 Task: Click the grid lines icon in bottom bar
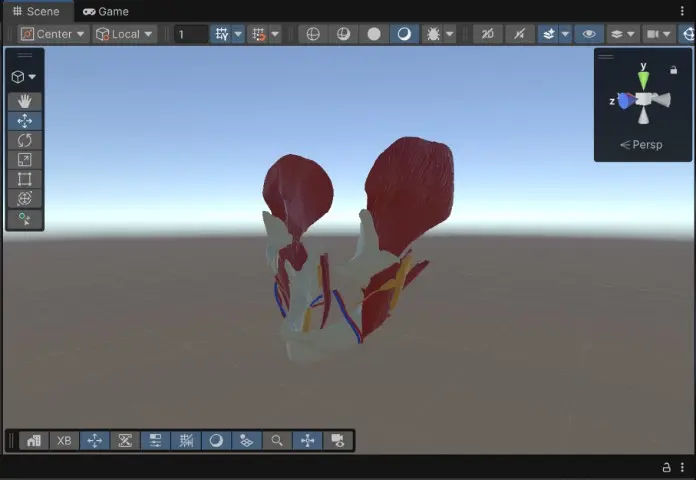[186, 440]
